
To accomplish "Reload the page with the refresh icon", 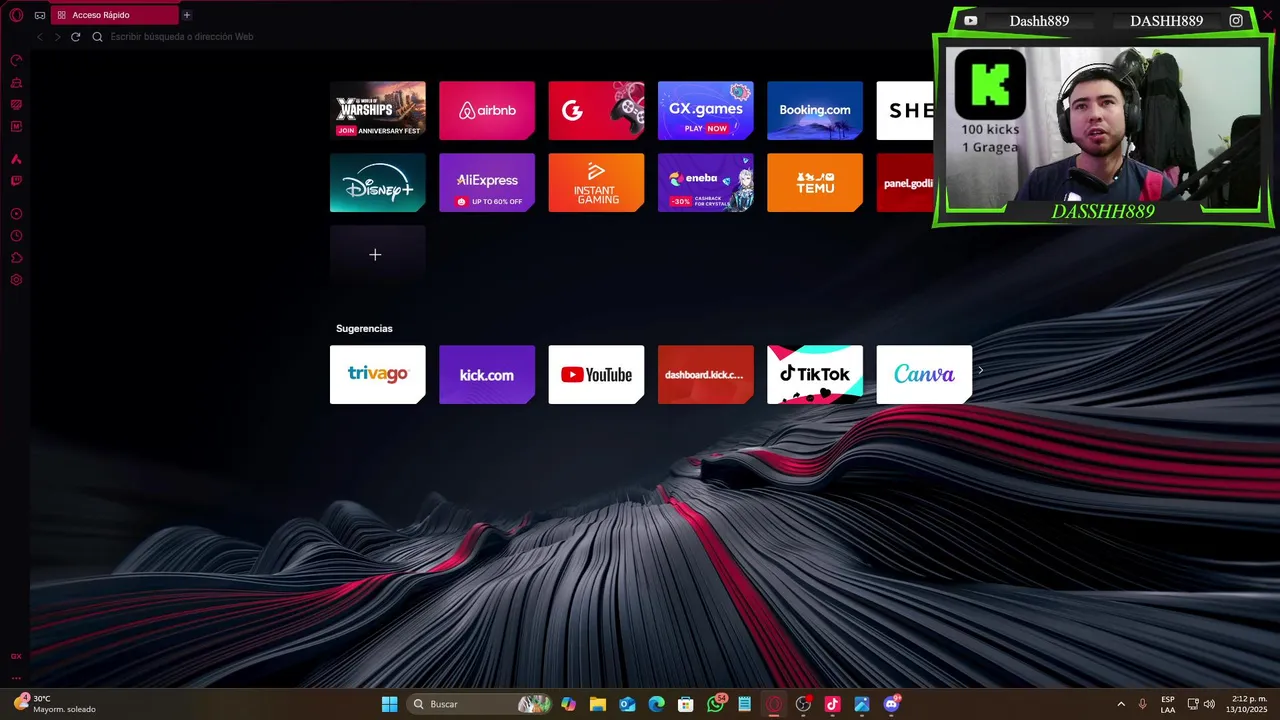I will pyautogui.click(x=75, y=37).
